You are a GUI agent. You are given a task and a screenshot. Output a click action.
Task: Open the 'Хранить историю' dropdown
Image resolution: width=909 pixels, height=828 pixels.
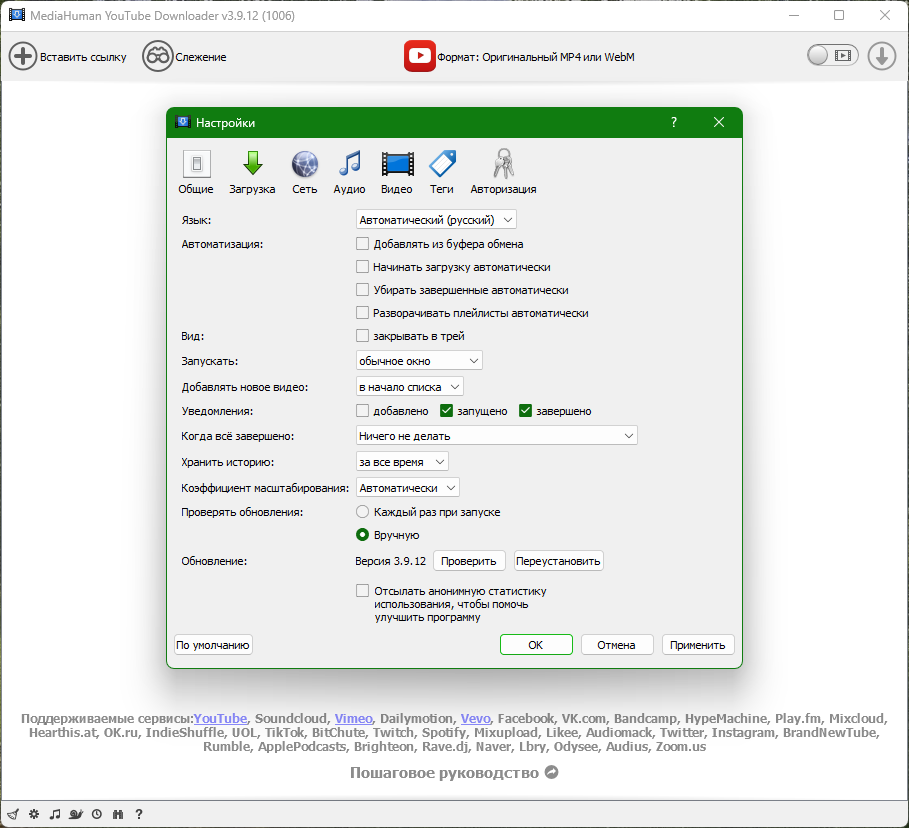pos(400,461)
